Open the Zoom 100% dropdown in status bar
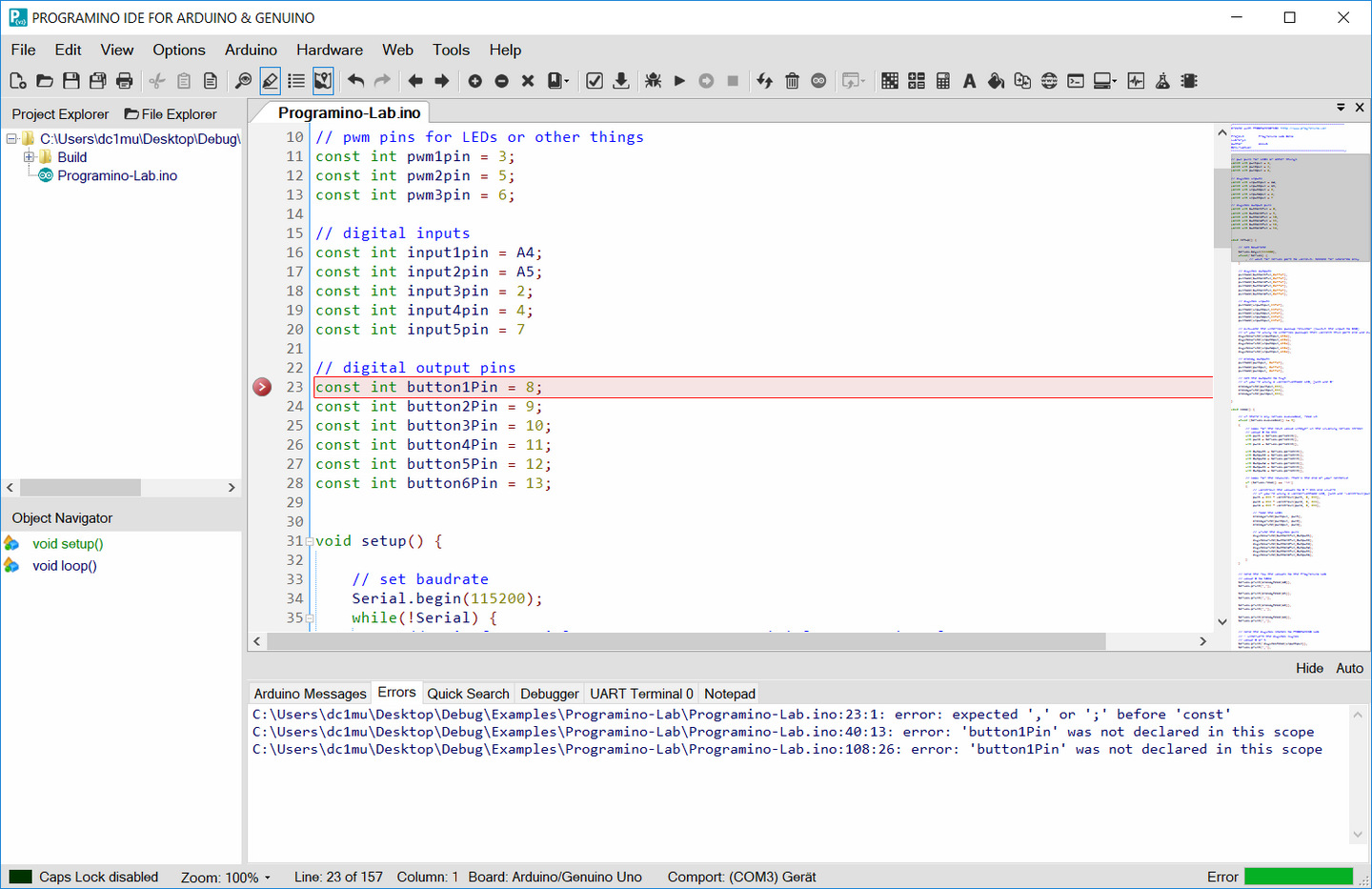 point(226,878)
